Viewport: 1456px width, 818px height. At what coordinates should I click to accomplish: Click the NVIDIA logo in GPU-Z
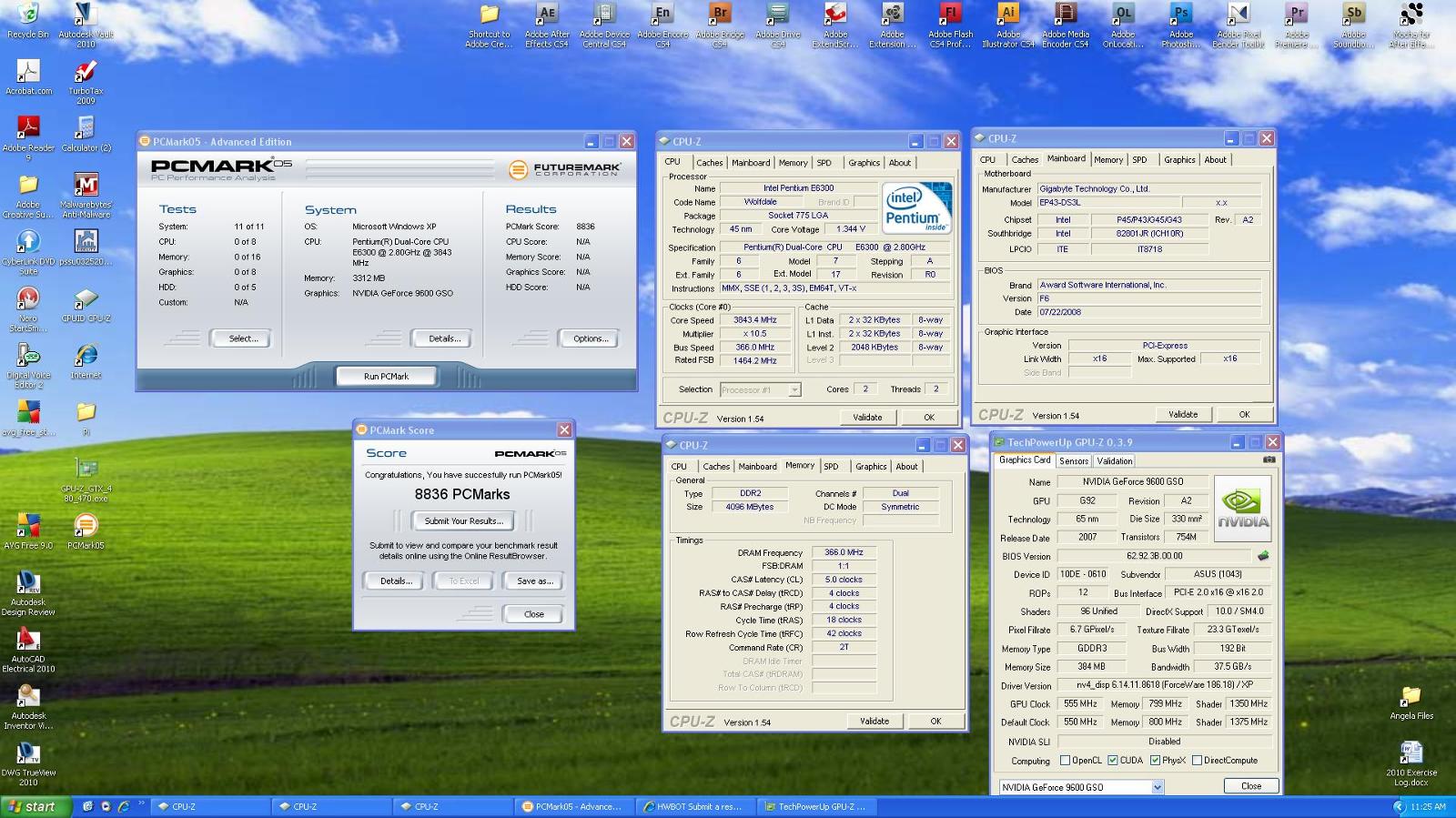click(1242, 508)
